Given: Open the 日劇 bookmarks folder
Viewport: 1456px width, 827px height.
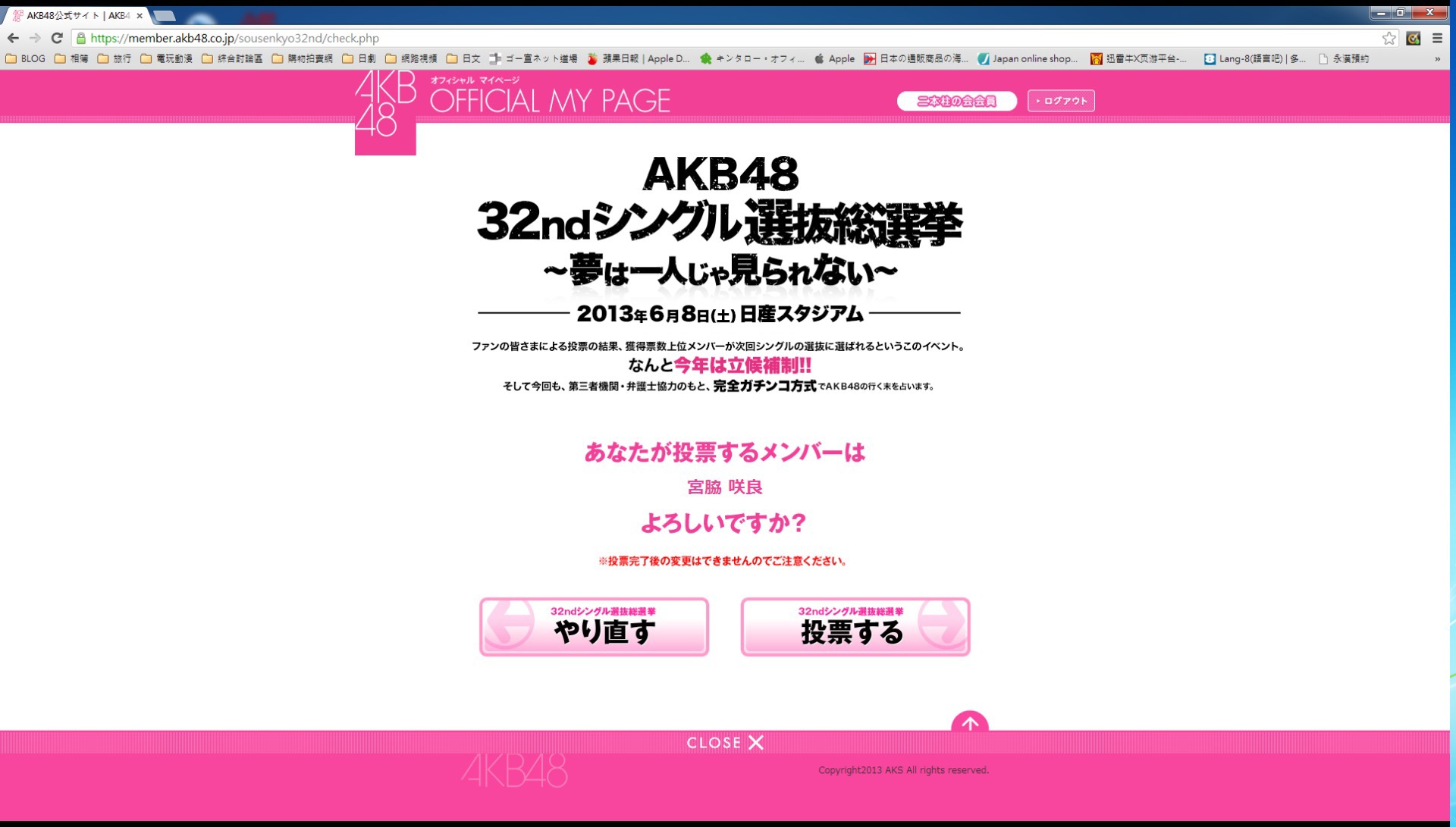Looking at the screenshot, I should click(359, 58).
